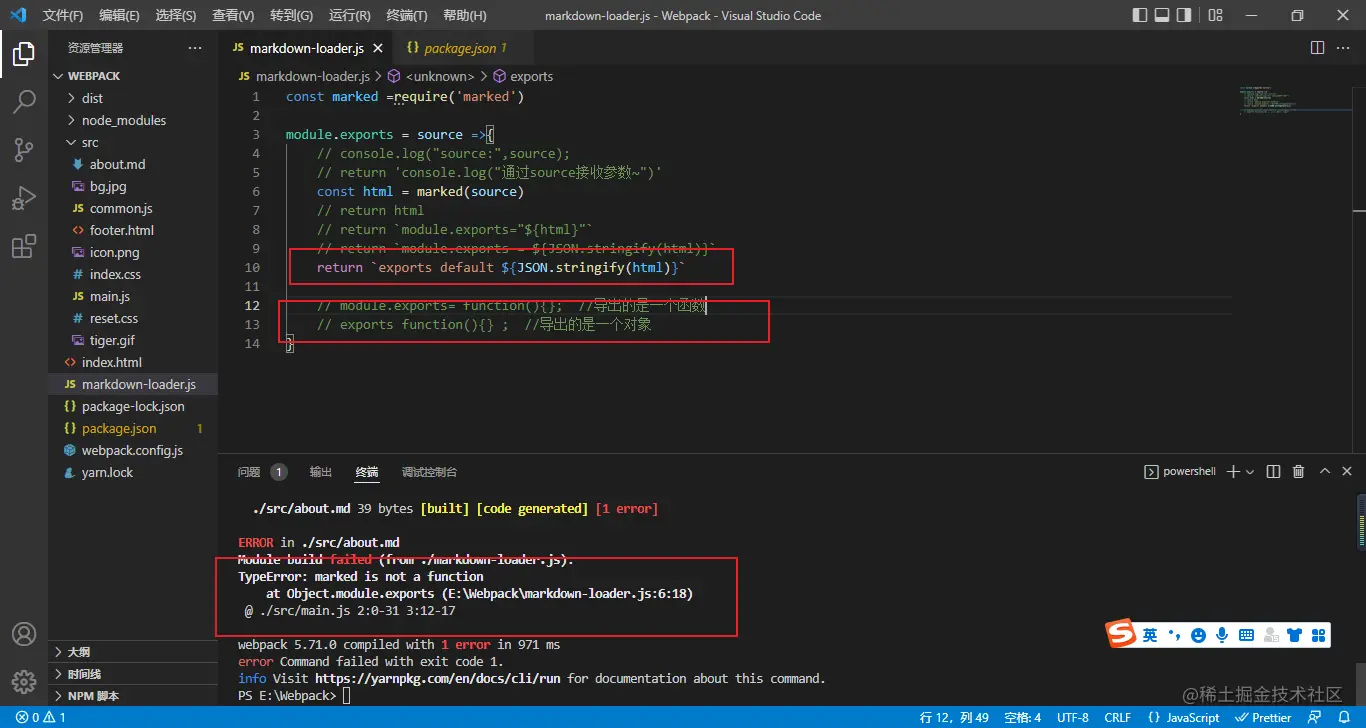This screenshot has width=1366, height=728.
Task: Toggle bottom panel visibility
Action: coord(1162,15)
